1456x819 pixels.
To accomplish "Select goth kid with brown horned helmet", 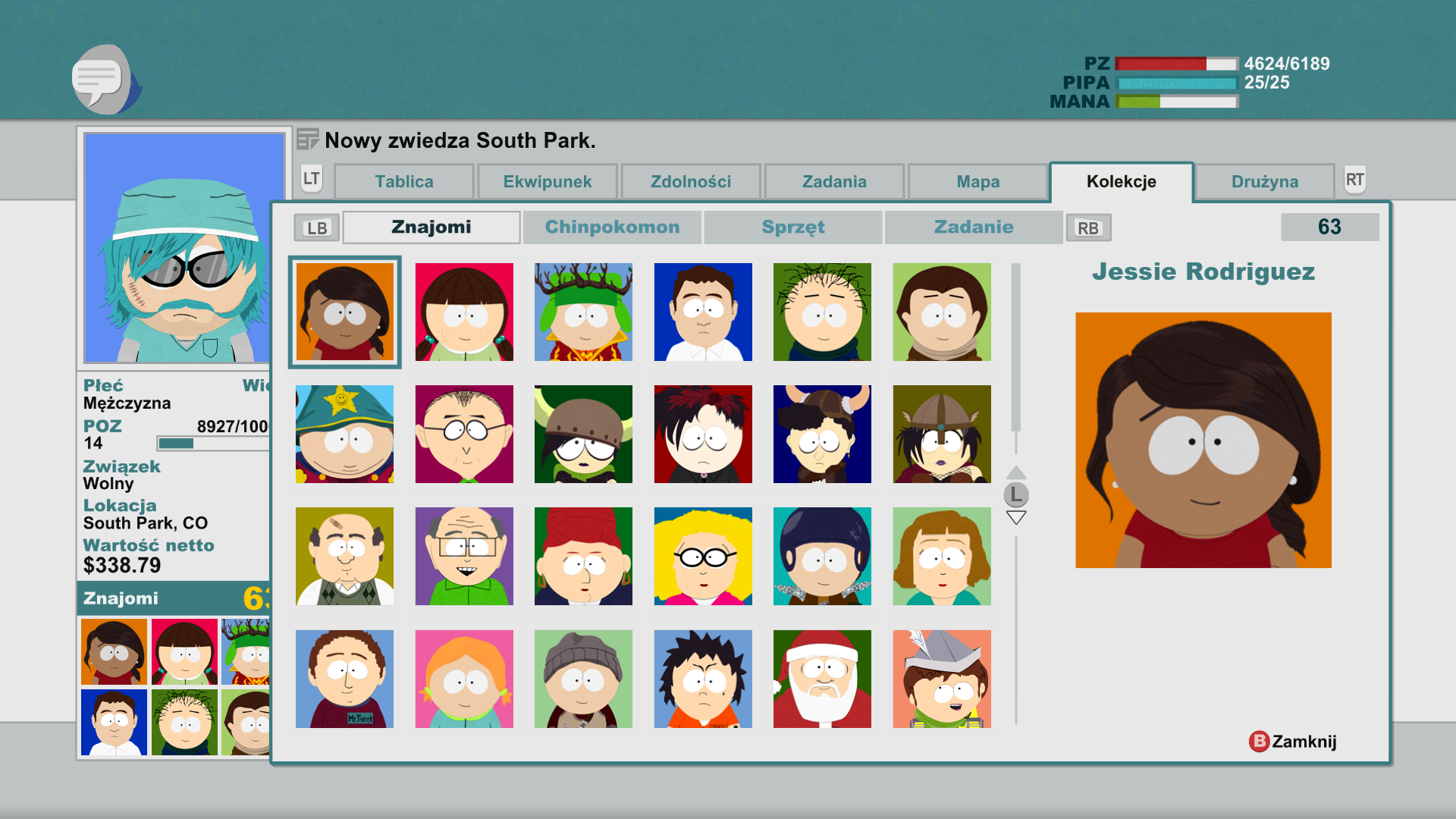I will (x=583, y=434).
